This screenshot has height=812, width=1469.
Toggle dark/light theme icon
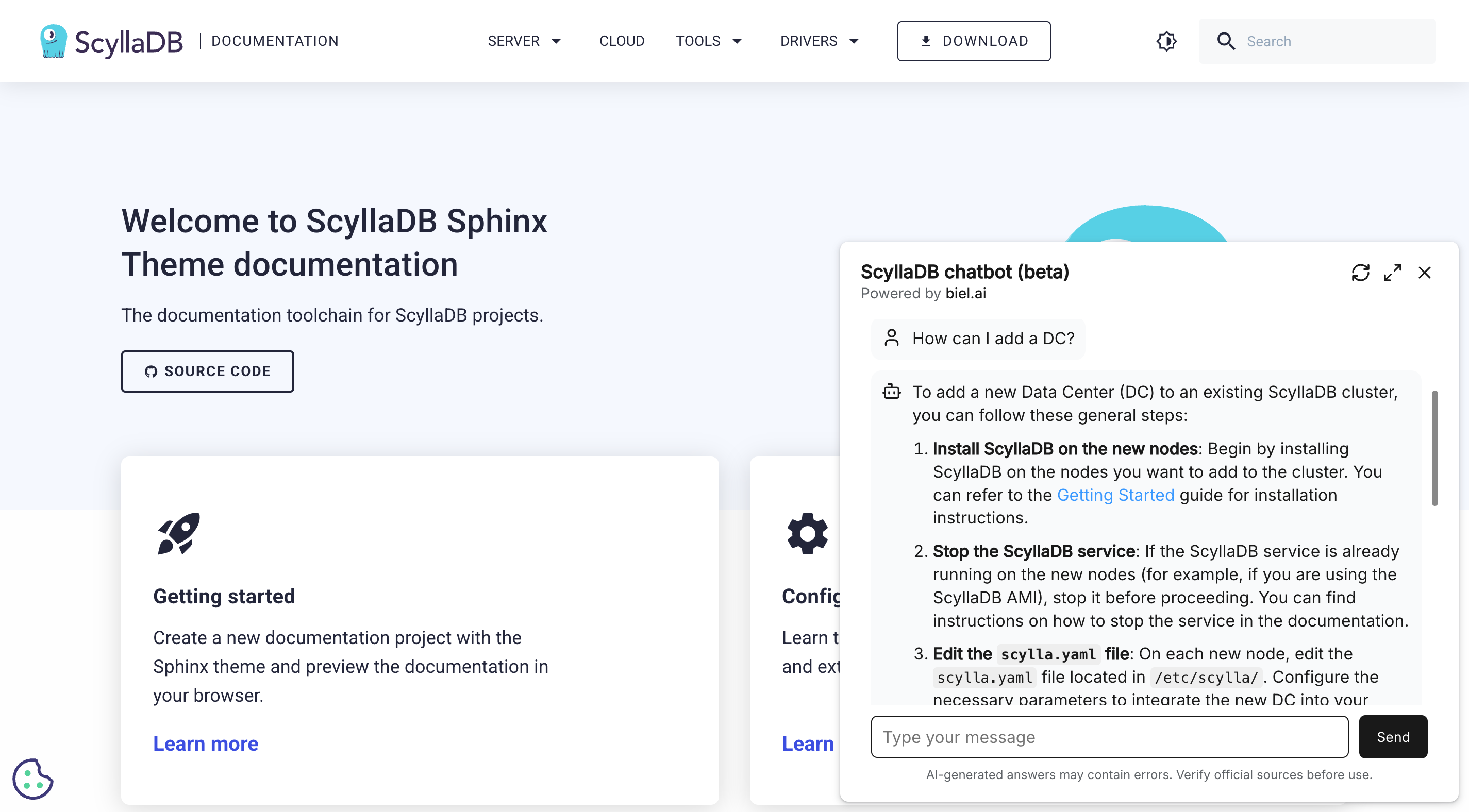point(1166,41)
